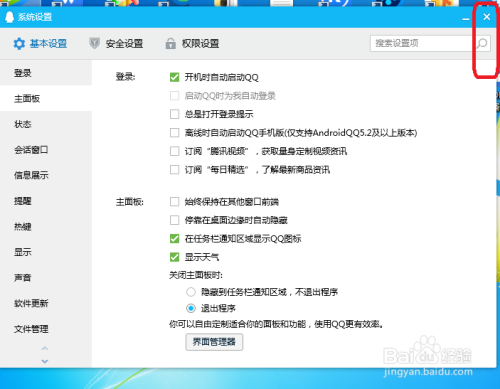Enable 停靠在桌面边缘时自动隐藏
This screenshot has width=500, height=389.
click(x=174, y=220)
